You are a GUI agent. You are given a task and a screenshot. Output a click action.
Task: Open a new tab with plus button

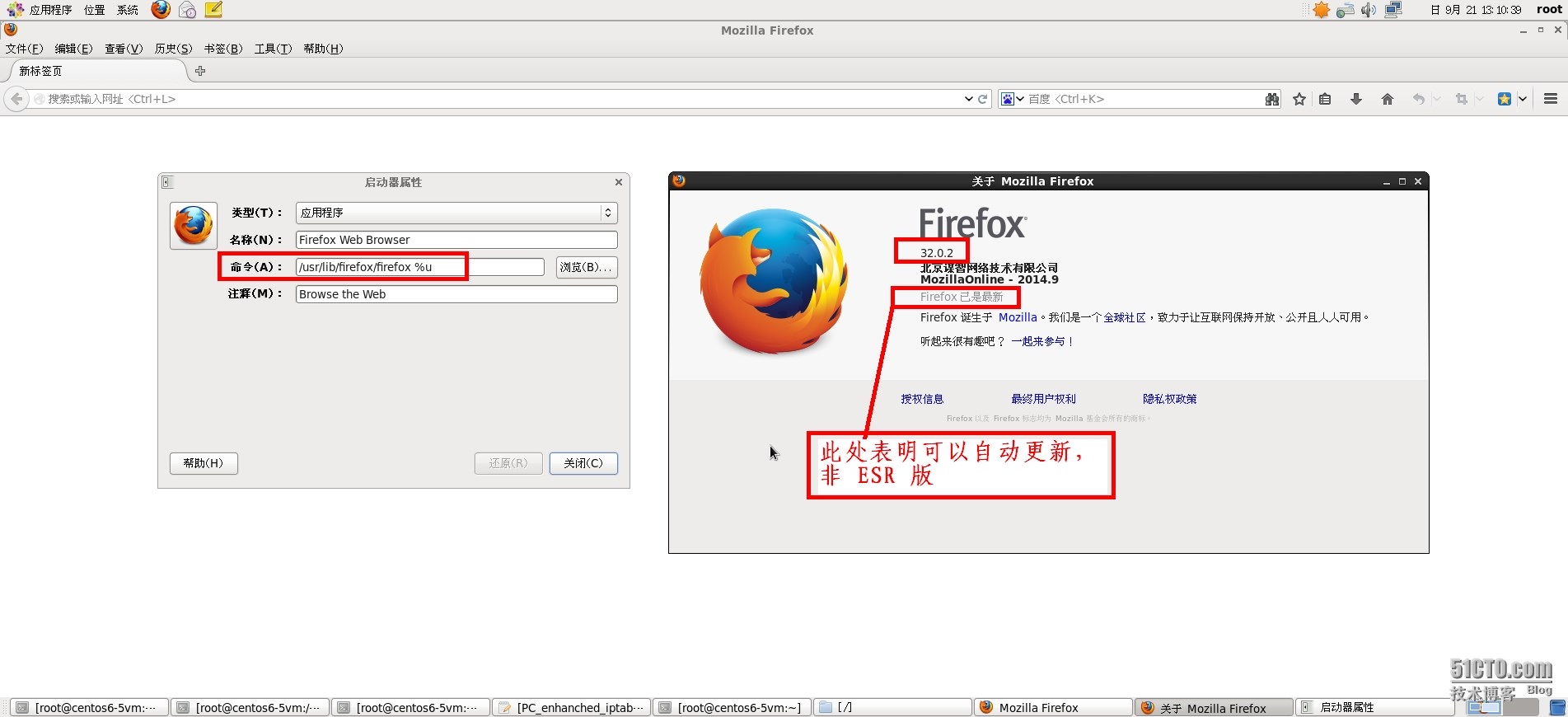coord(200,71)
